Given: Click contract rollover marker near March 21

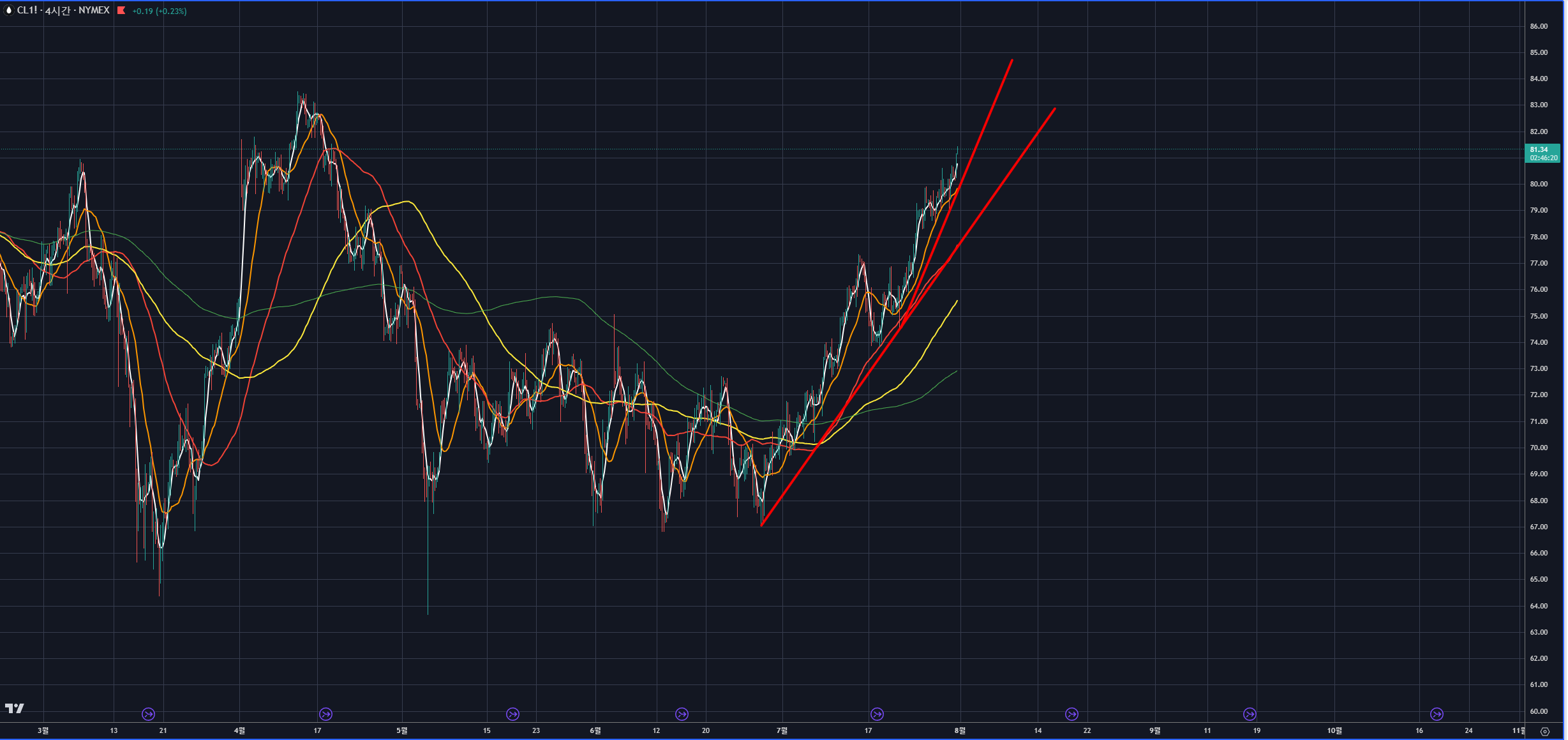Looking at the screenshot, I should (x=148, y=714).
